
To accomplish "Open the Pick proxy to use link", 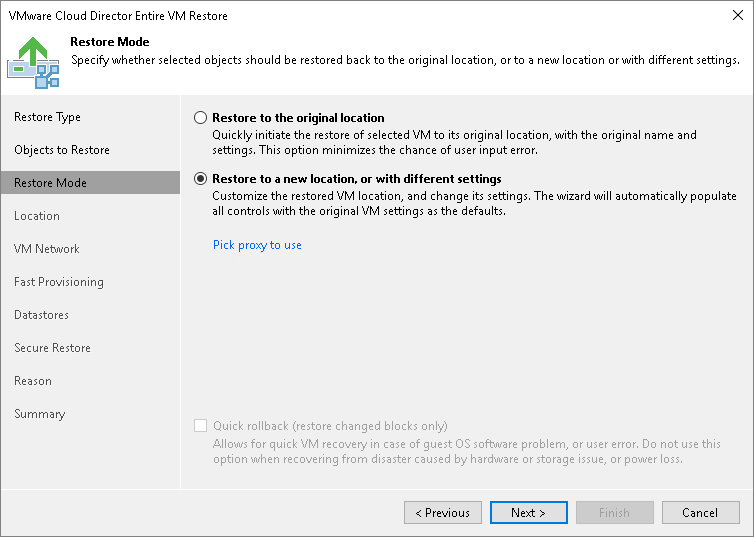I will click(257, 245).
